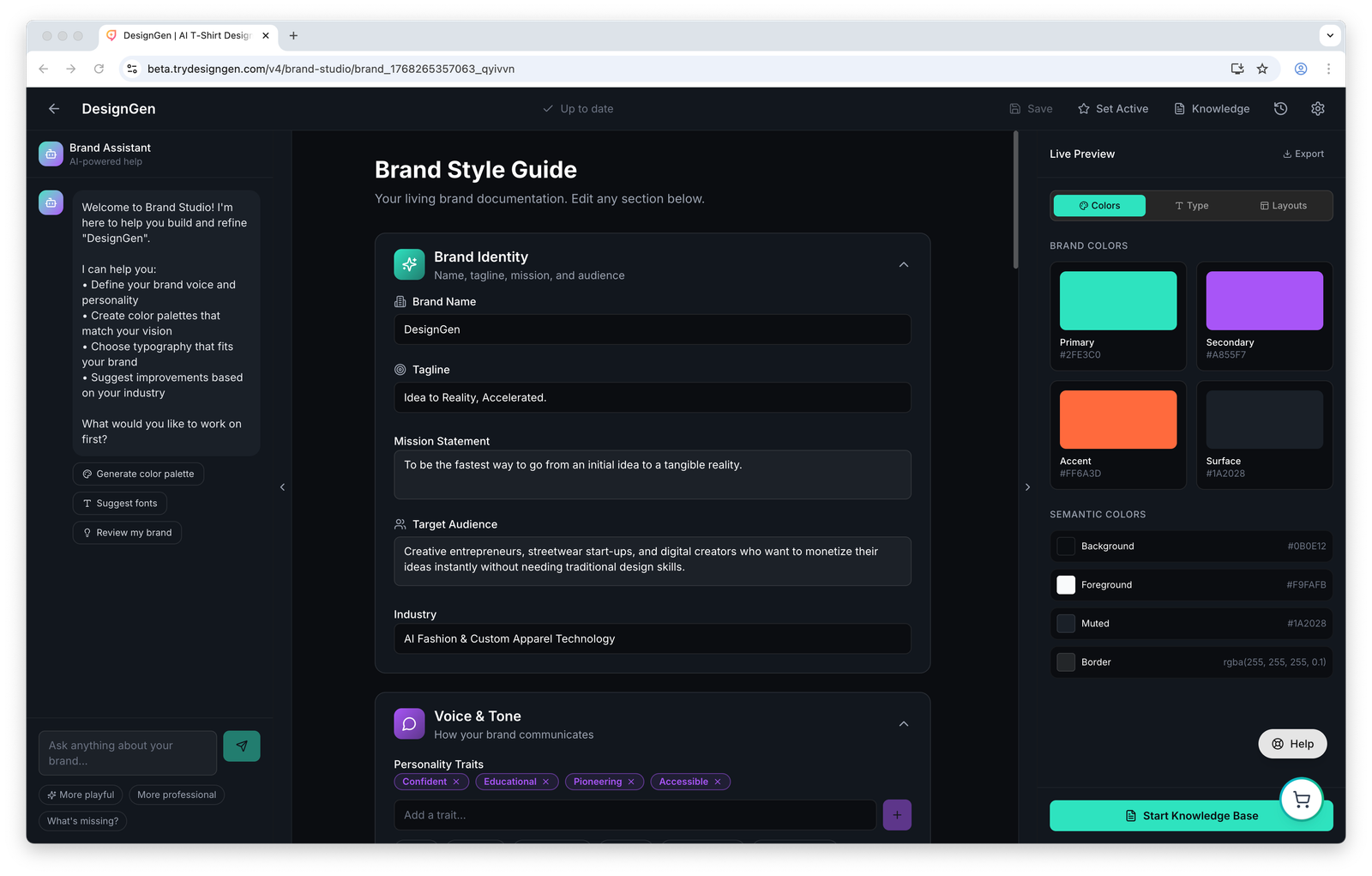Select the Accent orange color swatch
Screen dimensions: 1372x876
click(1117, 420)
